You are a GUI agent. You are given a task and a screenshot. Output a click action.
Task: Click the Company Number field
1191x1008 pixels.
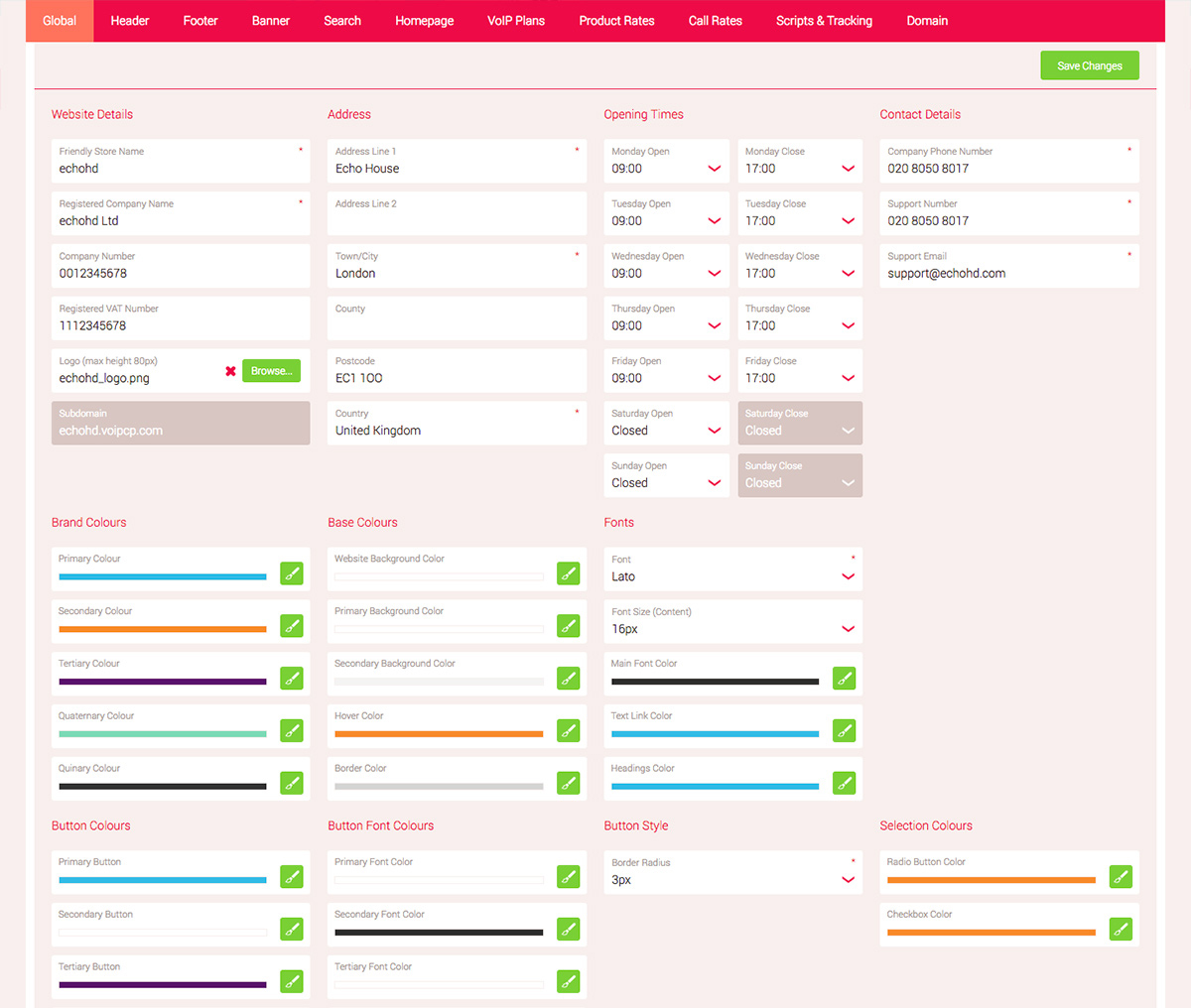(x=181, y=266)
